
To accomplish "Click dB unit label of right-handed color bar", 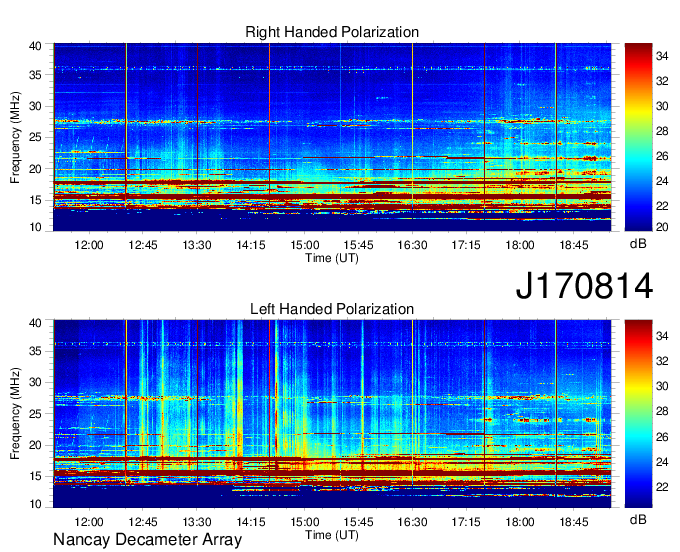I will pos(638,244).
